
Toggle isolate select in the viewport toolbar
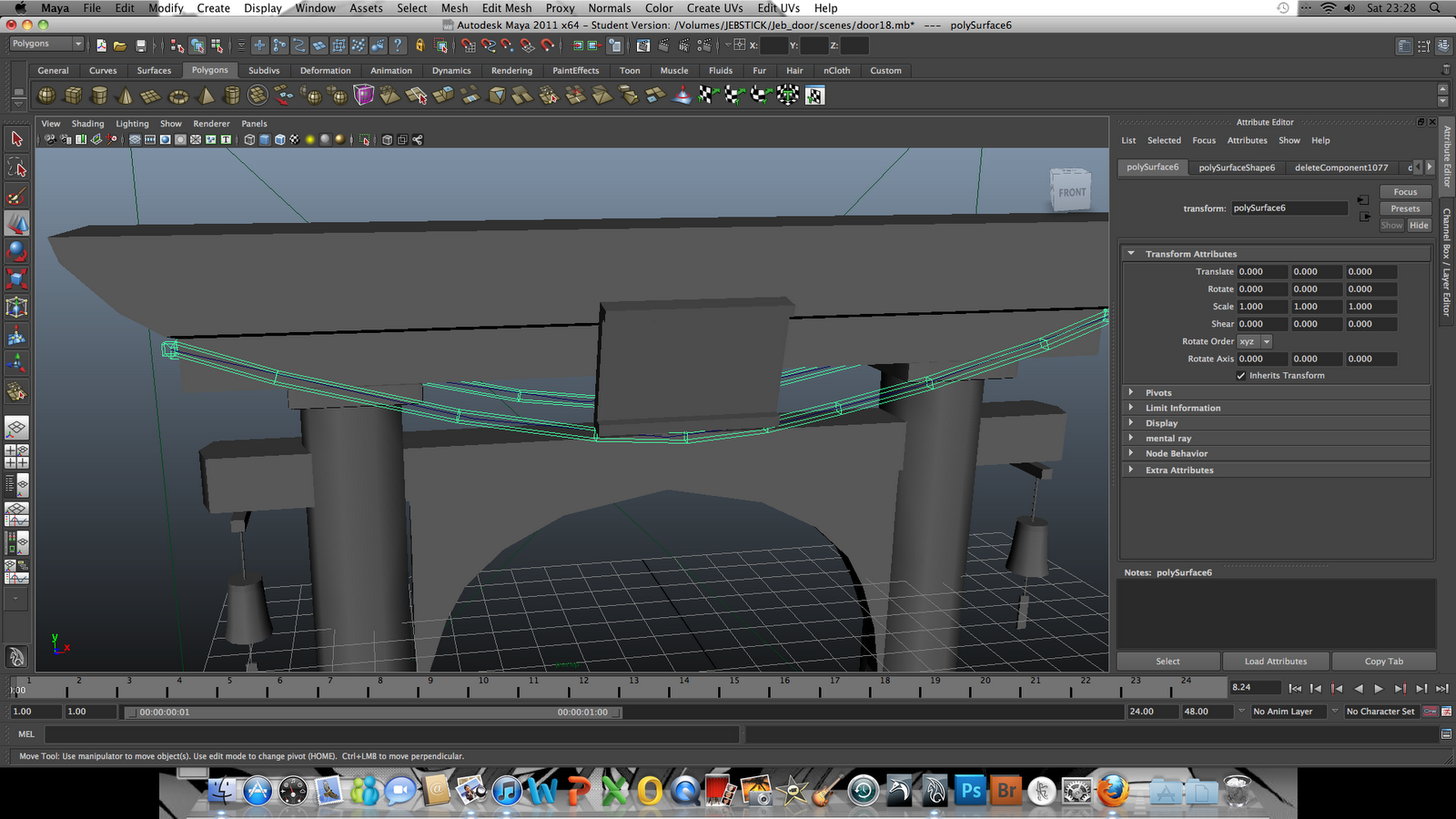366,139
